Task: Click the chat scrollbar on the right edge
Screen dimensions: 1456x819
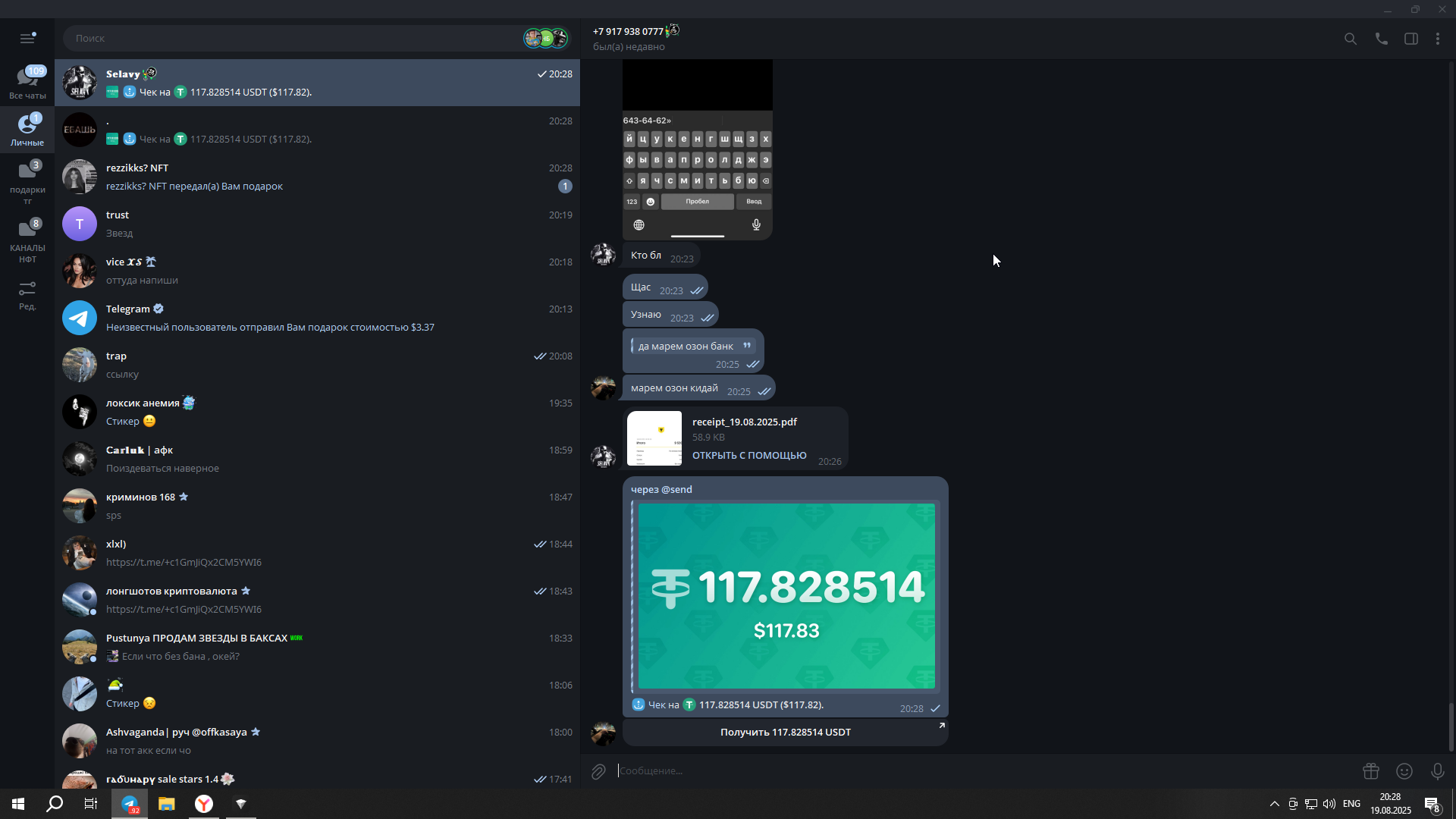Action: pyautogui.click(x=1451, y=727)
